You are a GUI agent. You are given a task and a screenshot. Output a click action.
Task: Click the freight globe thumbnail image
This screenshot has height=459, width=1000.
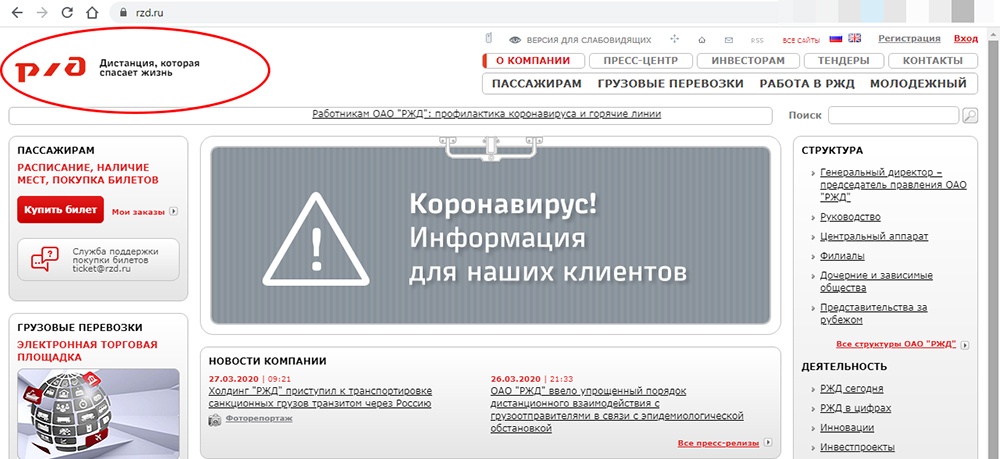click(98, 413)
